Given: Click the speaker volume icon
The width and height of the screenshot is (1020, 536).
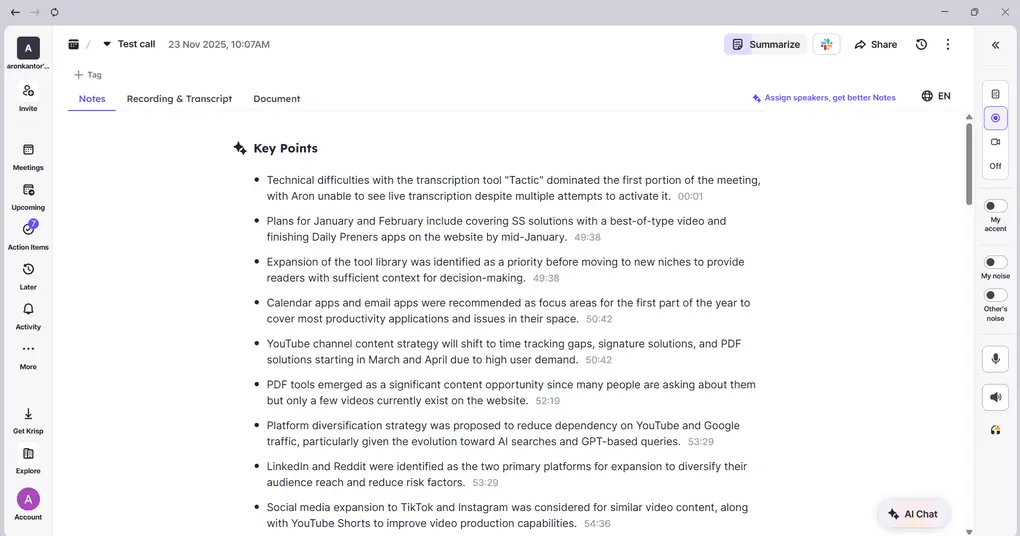Looking at the screenshot, I should coord(995,397).
